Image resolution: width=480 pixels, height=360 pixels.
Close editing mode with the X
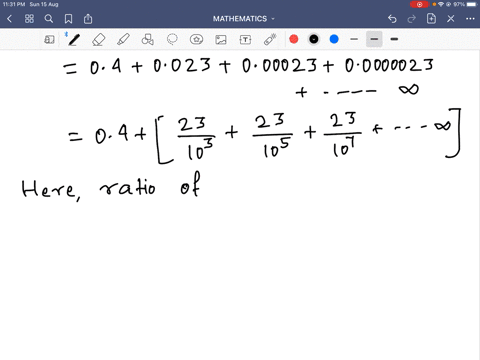click(451, 19)
